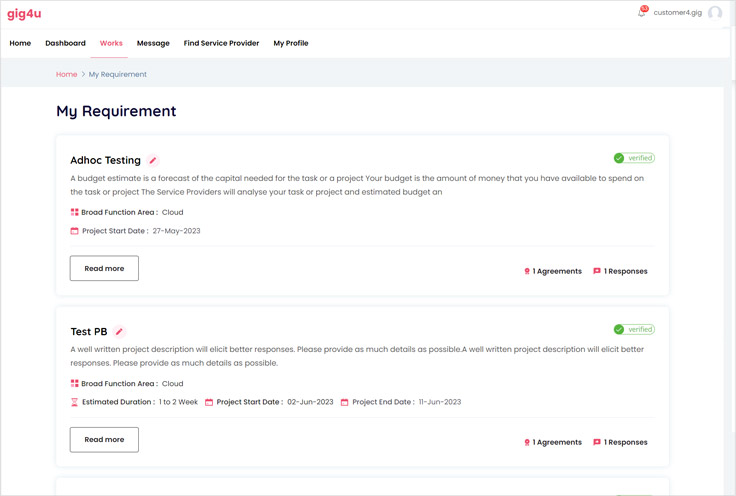The height and width of the screenshot is (496, 736).
Task: Open the Home menu item
Action: (20, 43)
